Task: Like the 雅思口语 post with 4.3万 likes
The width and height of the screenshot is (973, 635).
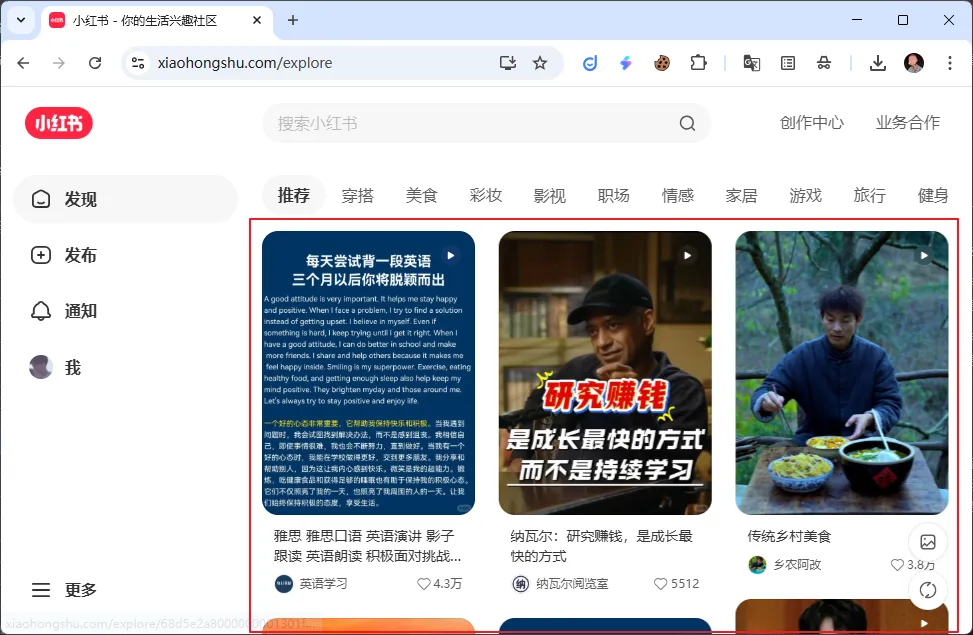Action: 425,584
